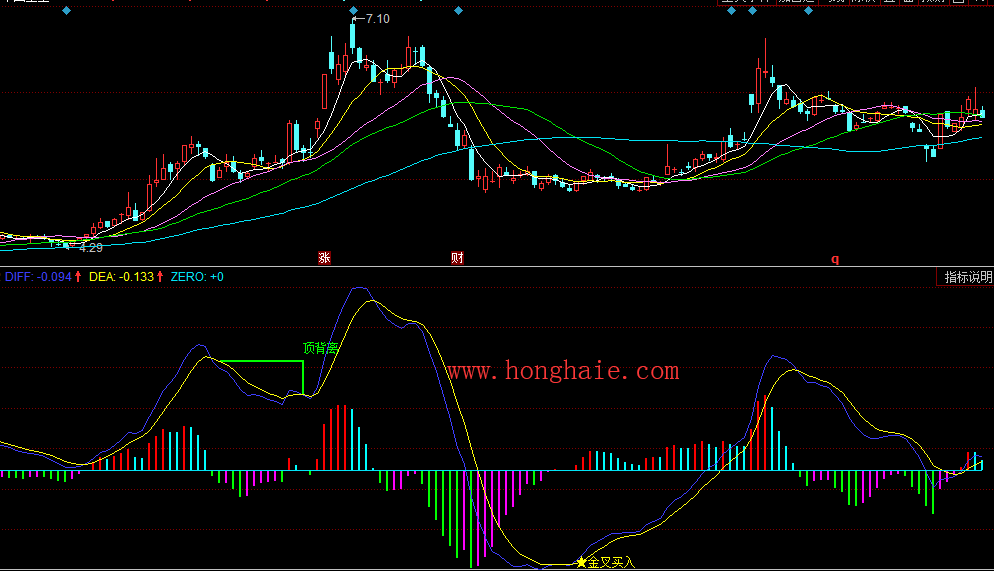Click the blue diamond above the 7.10 peak

[354, 11]
